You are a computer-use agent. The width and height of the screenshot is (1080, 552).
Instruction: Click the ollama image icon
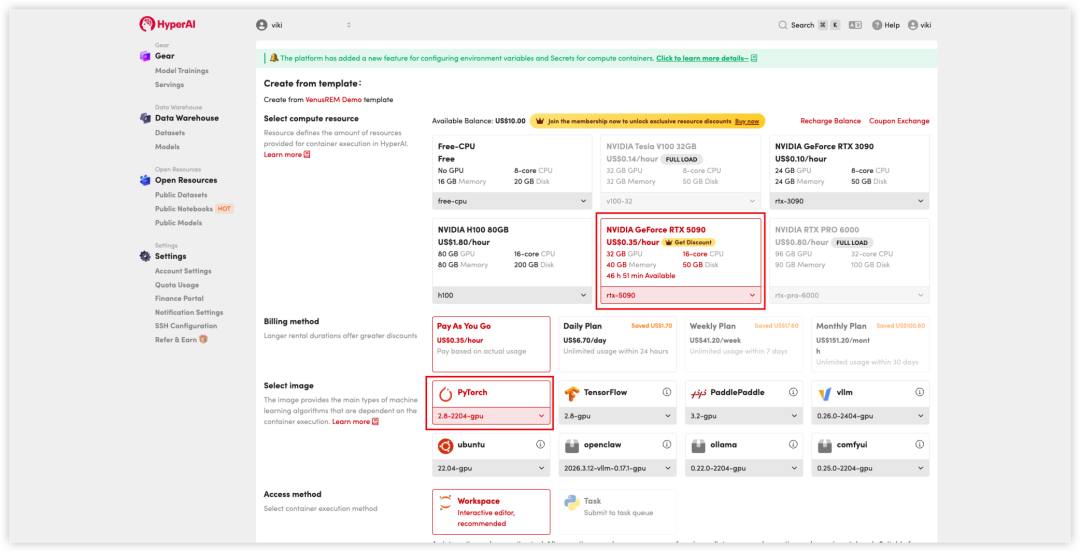[x=698, y=446]
